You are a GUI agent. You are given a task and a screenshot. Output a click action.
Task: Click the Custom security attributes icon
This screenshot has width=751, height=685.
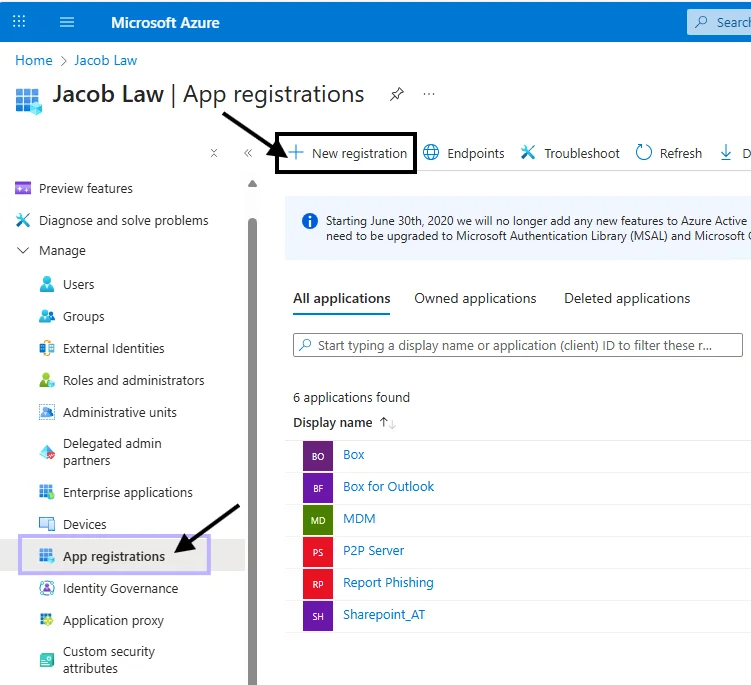pos(46,660)
